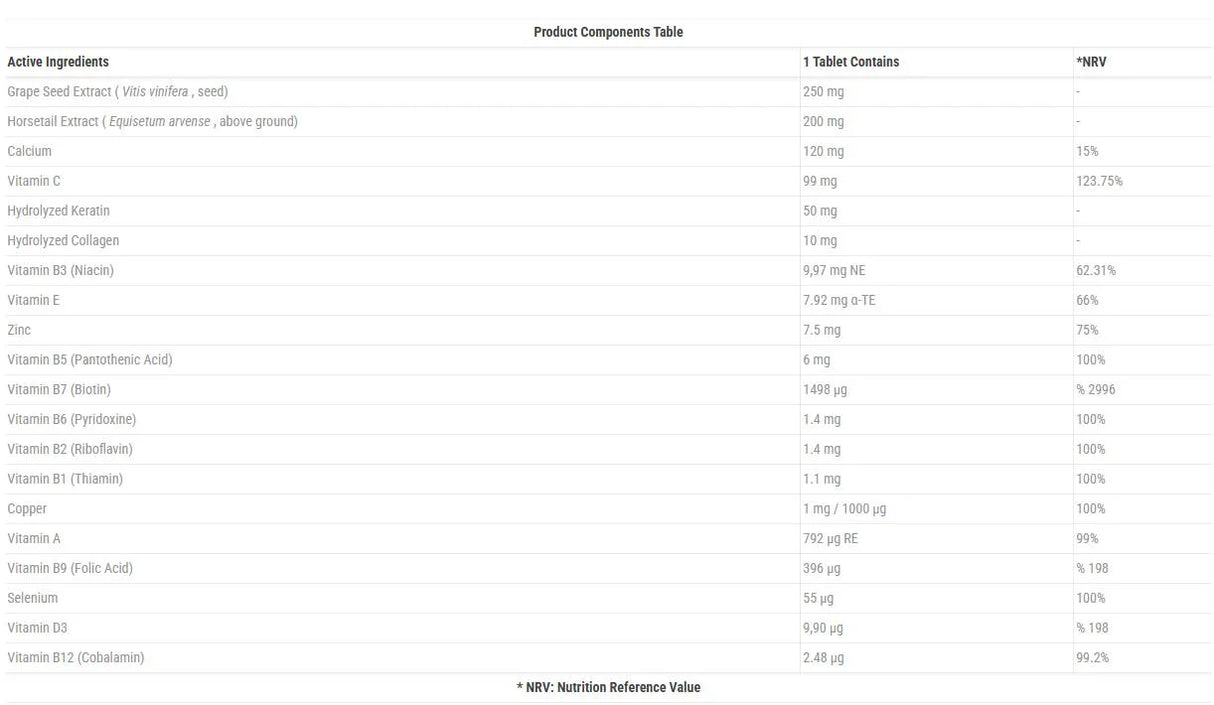Click the Product Components Table title
The height and width of the screenshot is (705, 1214).
click(608, 32)
